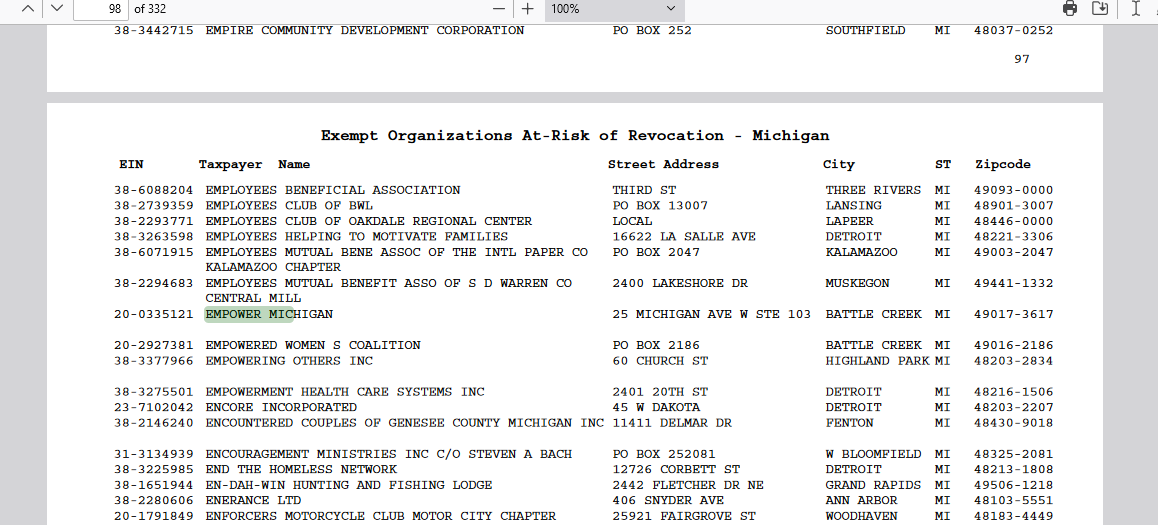
Task: Click city MUSKEGON
Action: (857, 284)
